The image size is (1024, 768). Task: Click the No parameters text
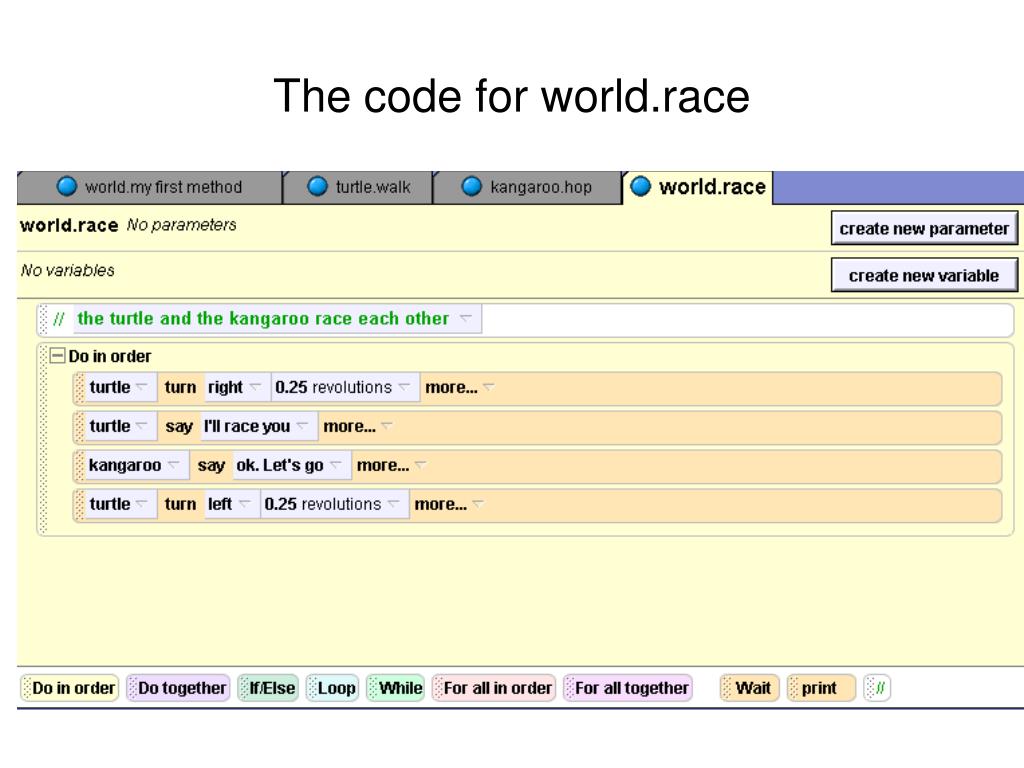(x=182, y=225)
